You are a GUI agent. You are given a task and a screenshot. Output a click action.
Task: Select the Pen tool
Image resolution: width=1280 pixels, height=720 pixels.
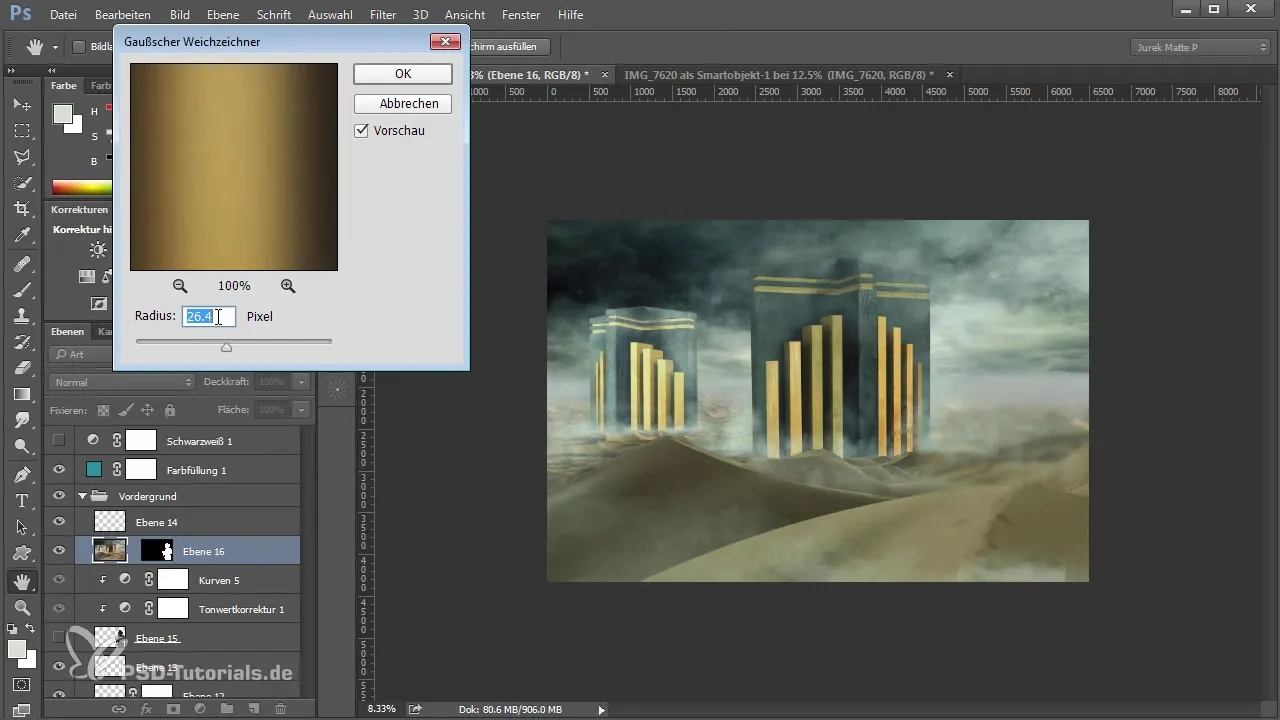click(21, 474)
